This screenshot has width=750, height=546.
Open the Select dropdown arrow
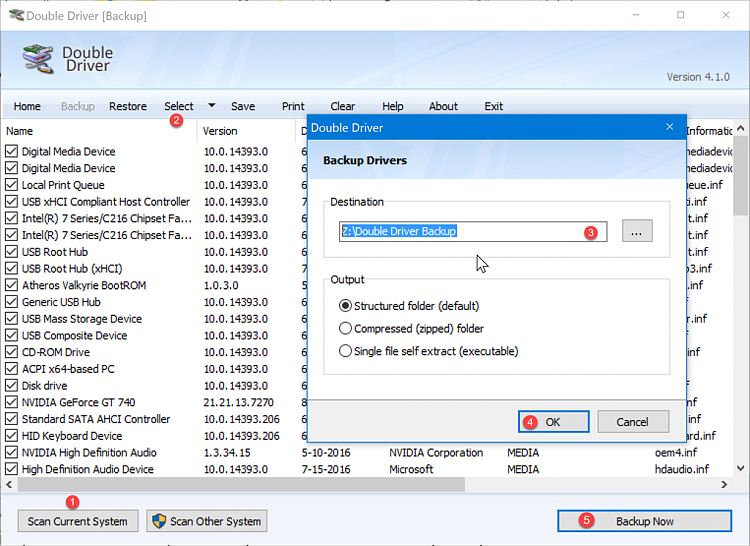coord(211,105)
